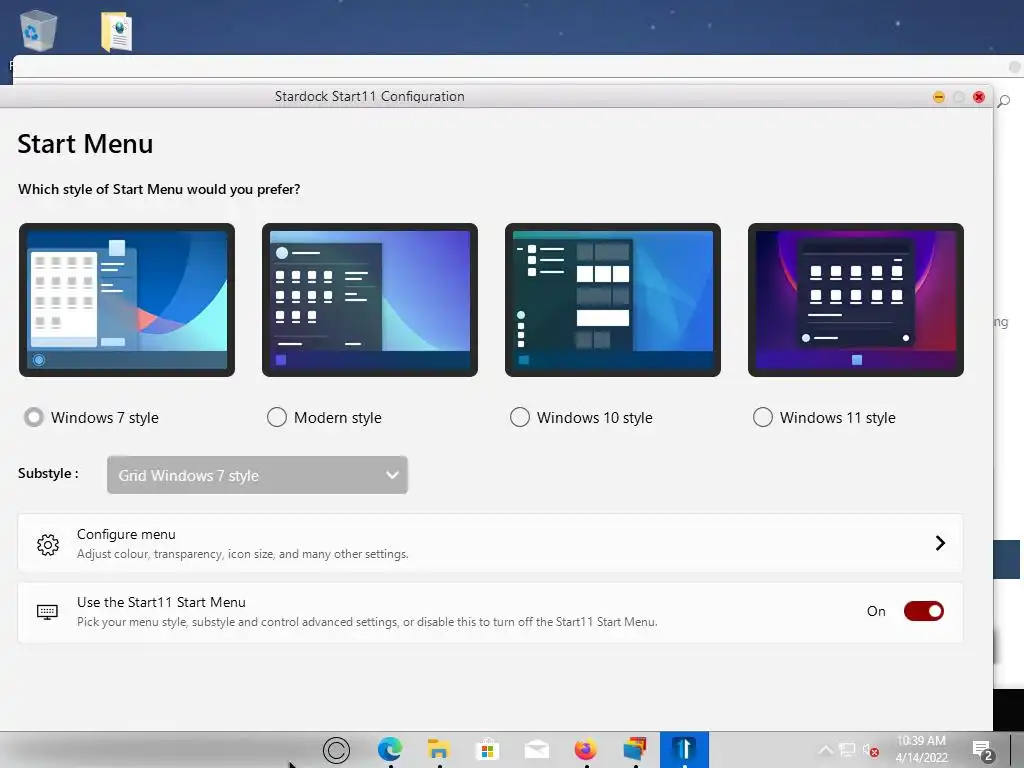Click the Modern style preview thumbnail
The width and height of the screenshot is (1024, 768).
click(x=370, y=300)
